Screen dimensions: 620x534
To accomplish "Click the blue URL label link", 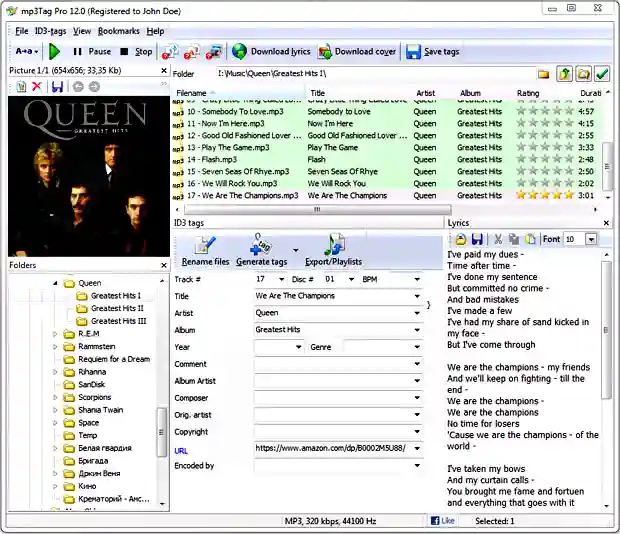I will pos(181,451).
